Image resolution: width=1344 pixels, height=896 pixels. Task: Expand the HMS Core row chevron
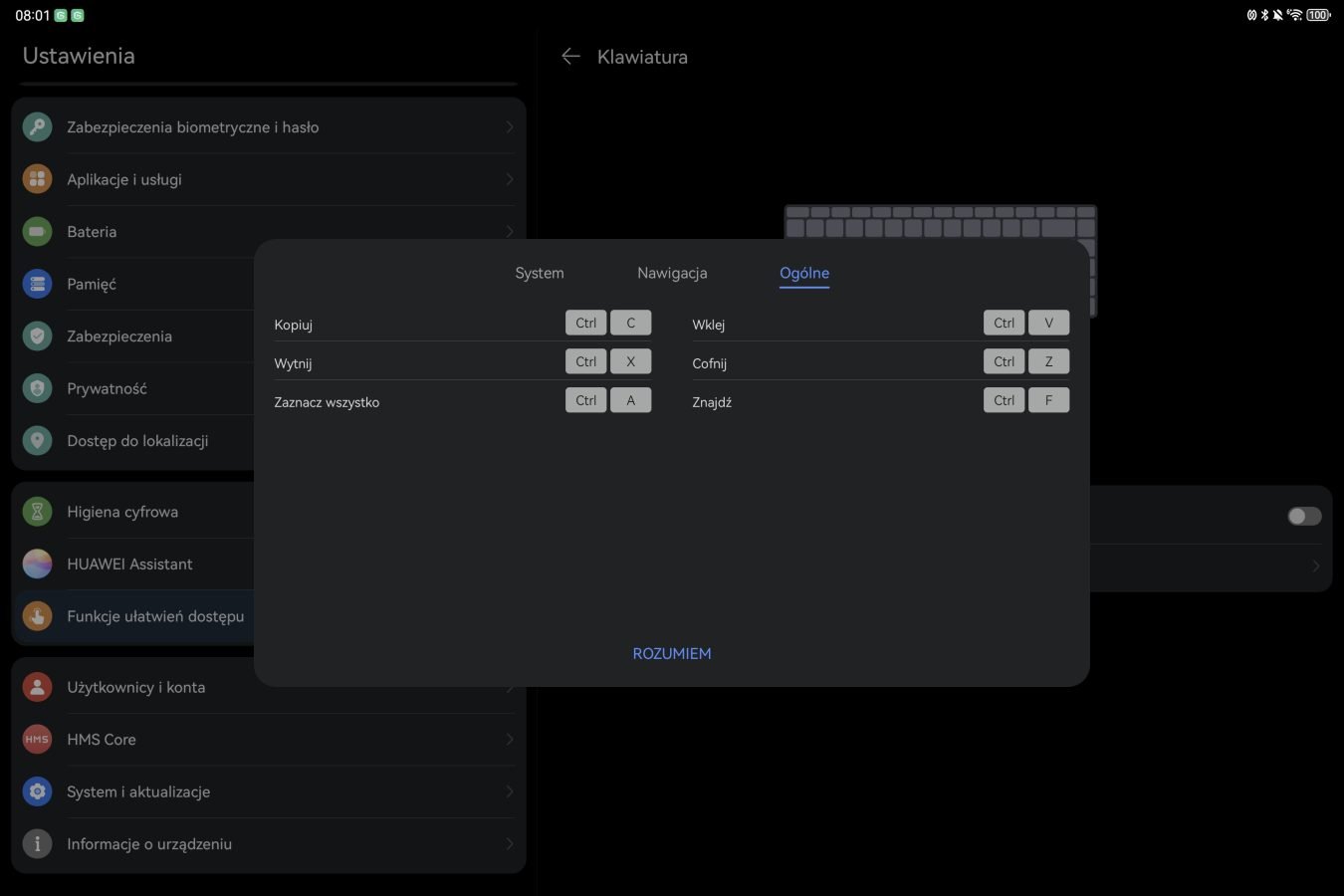509,740
